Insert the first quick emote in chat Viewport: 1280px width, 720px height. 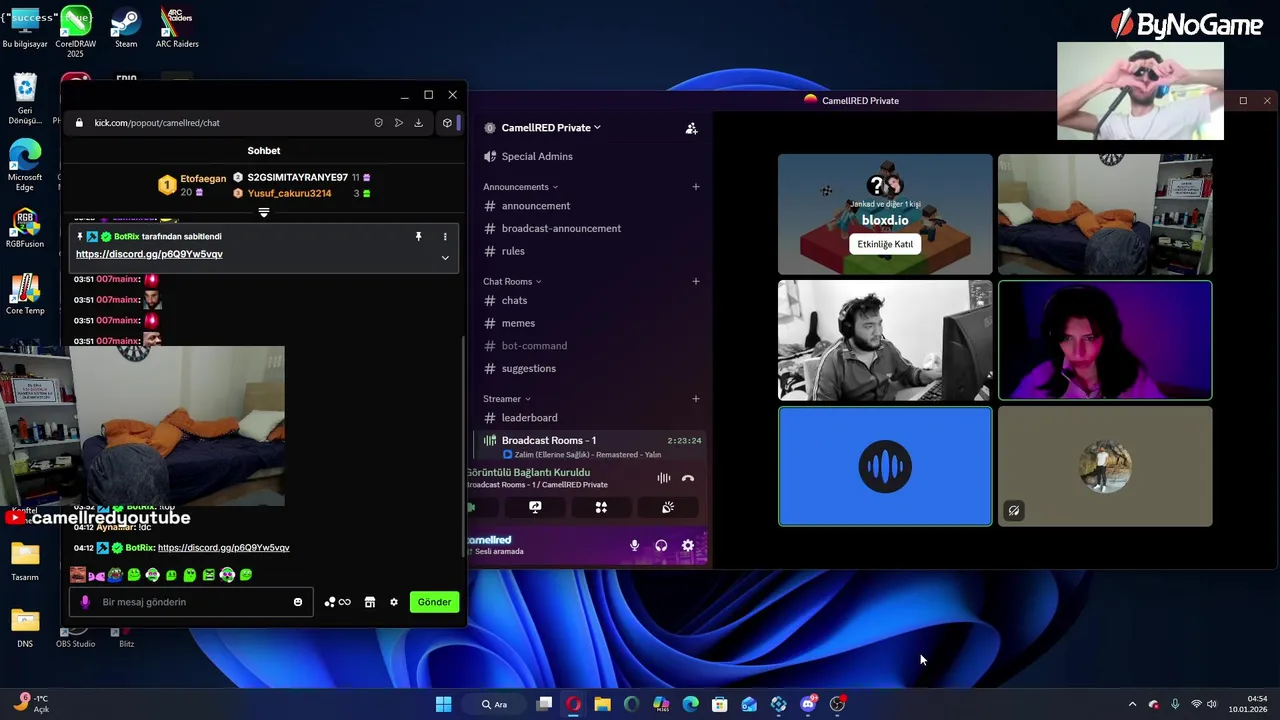coord(78,575)
